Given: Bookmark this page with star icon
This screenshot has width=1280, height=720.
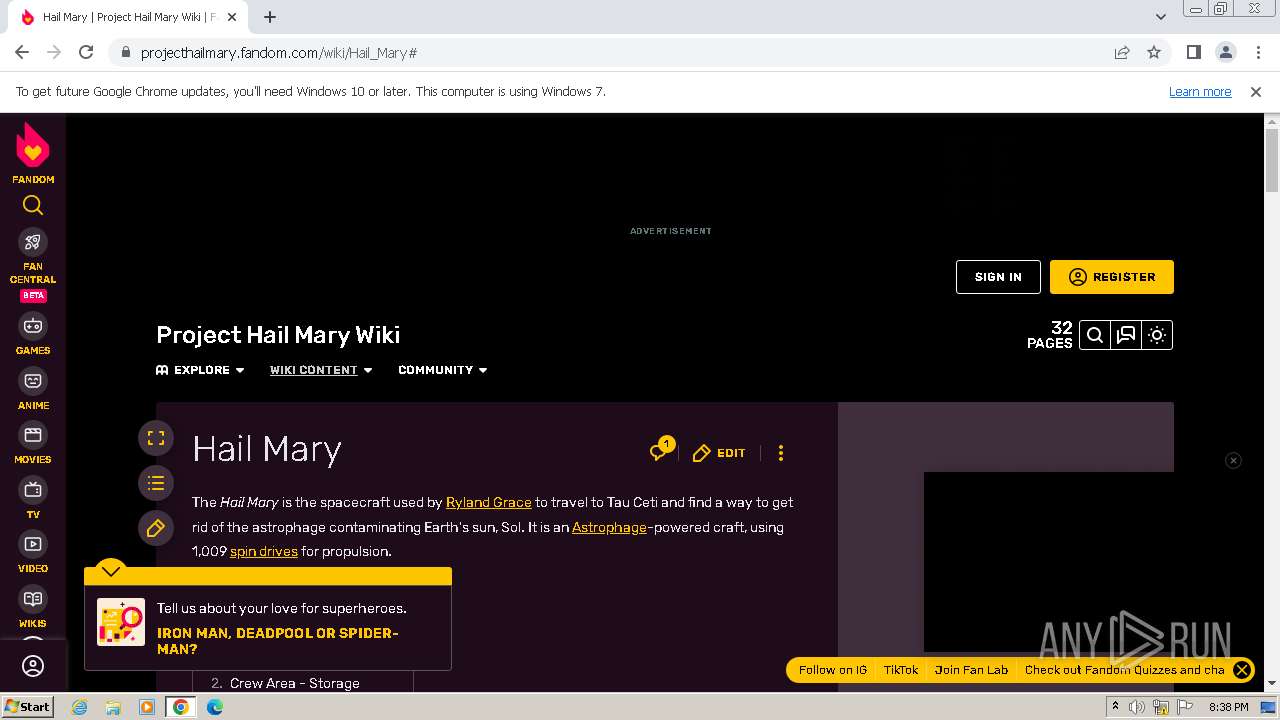Looking at the screenshot, I should coord(1154,52).
